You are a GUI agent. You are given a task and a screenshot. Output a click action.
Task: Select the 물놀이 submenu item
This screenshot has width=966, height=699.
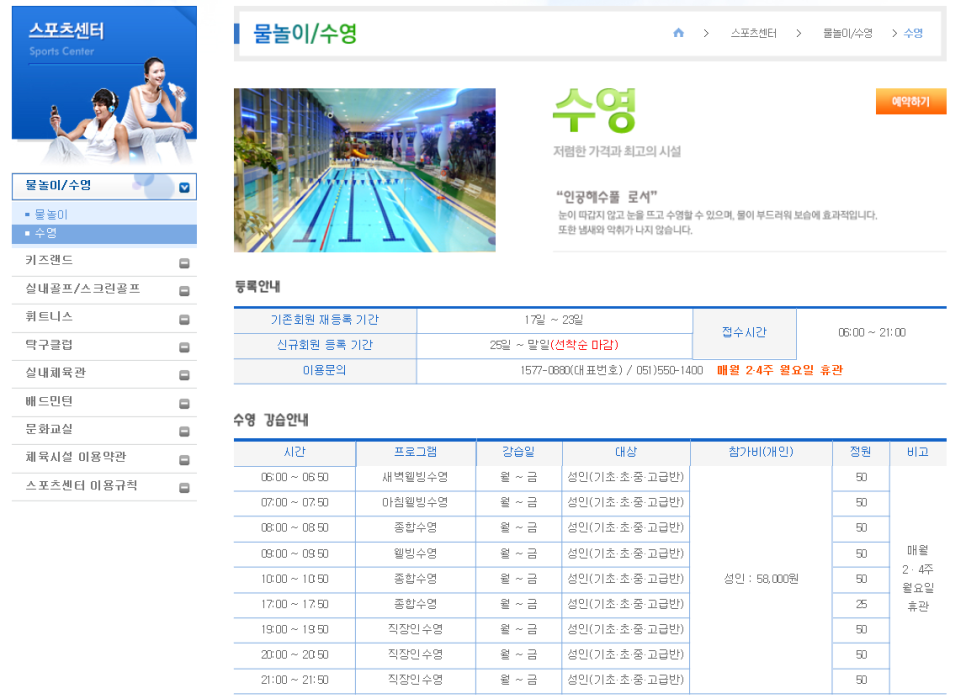[104, 214]
